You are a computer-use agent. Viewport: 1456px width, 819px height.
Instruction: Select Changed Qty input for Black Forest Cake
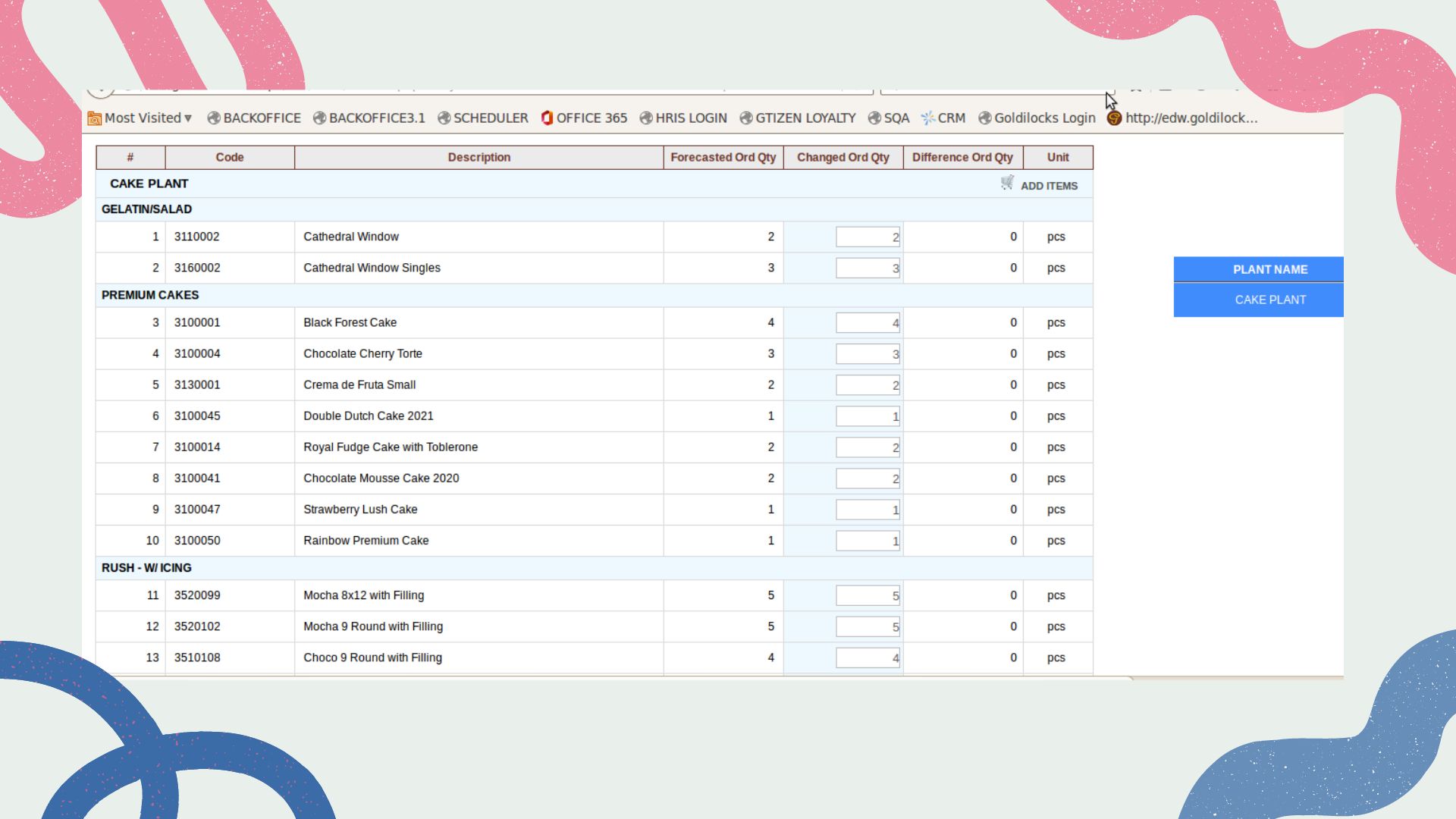868,323
